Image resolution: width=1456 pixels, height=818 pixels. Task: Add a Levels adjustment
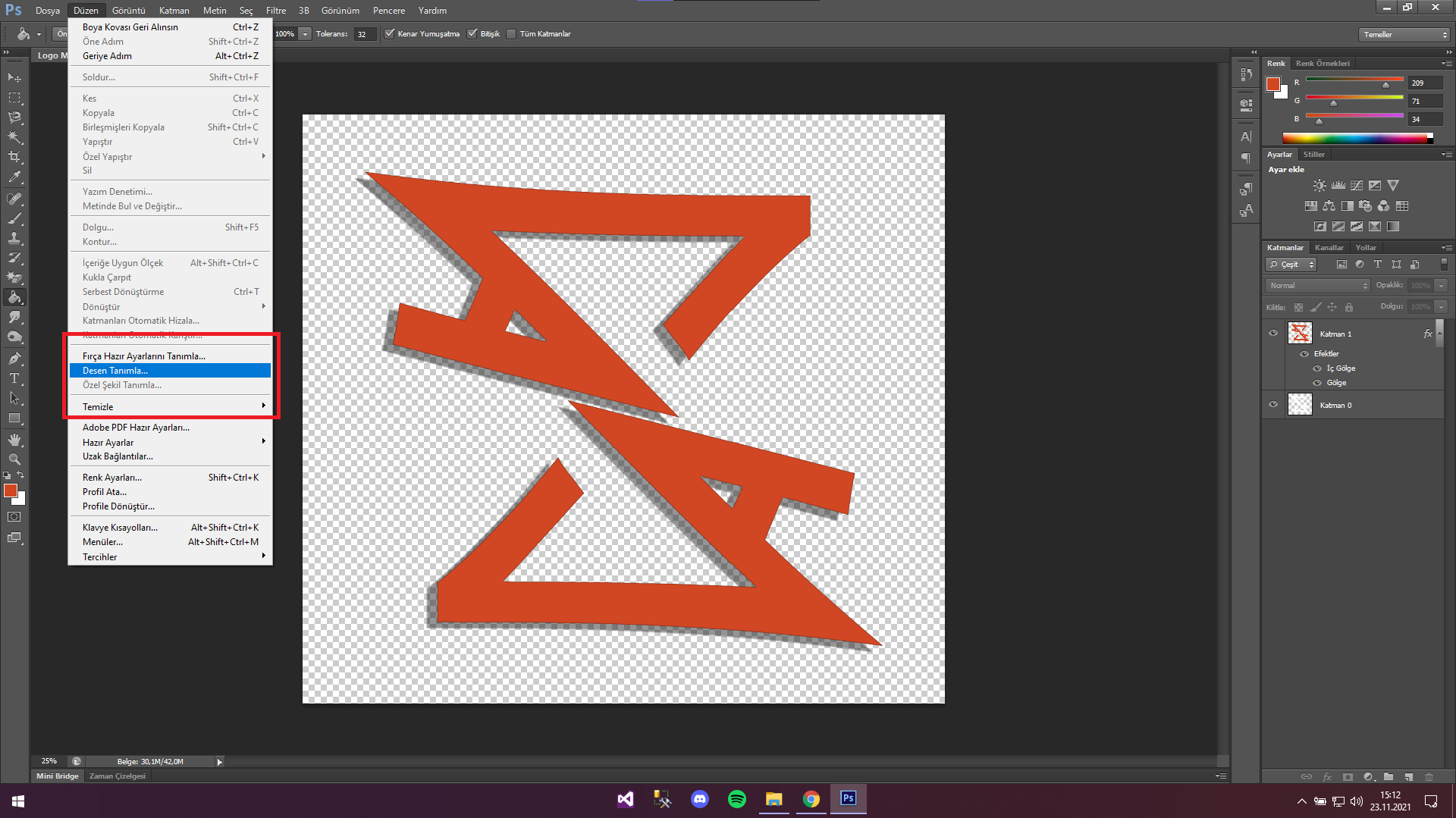[x=1338, y=186]
